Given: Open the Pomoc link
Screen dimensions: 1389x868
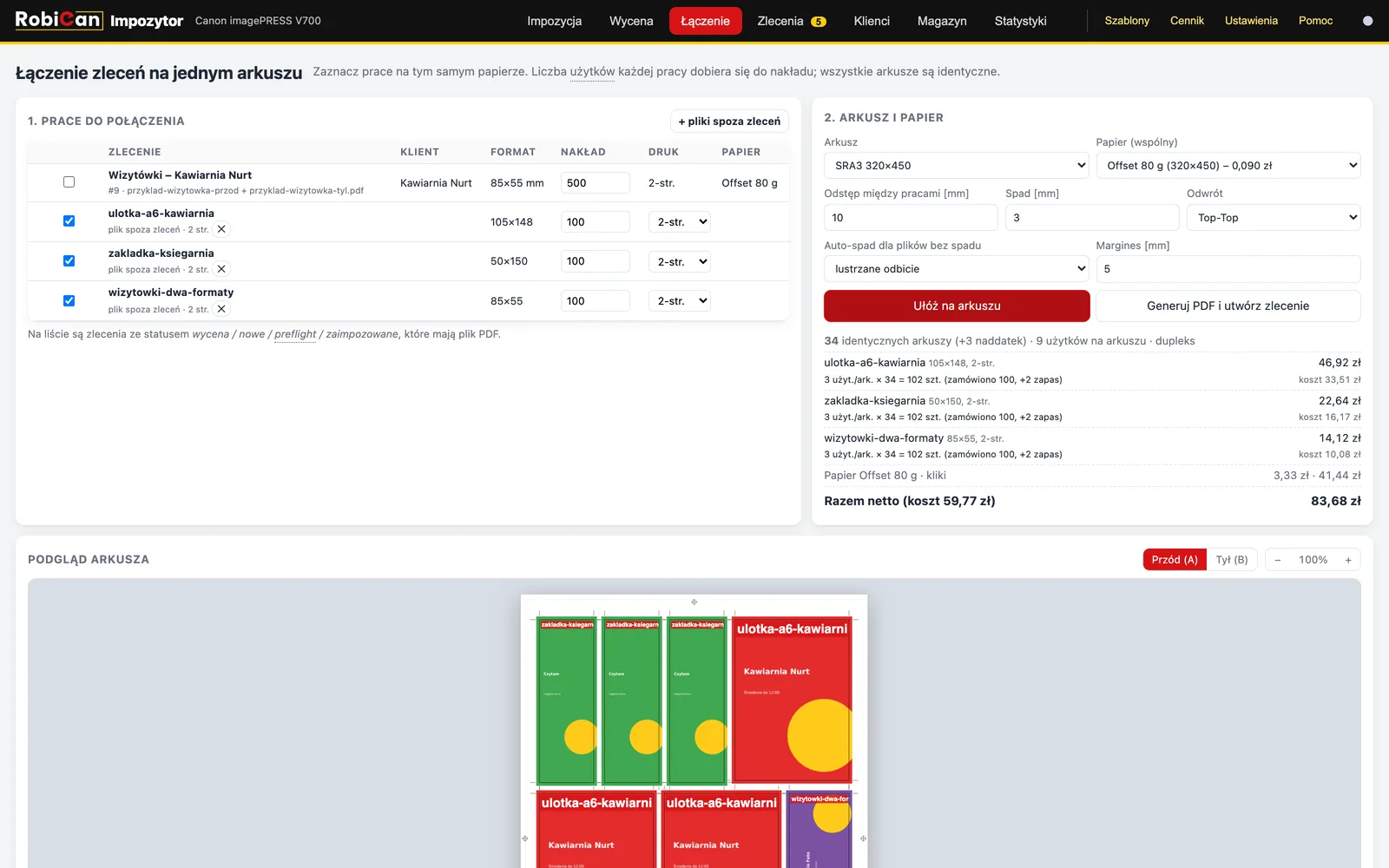Looking at the screenshot, I should (x=1315, y=21).
